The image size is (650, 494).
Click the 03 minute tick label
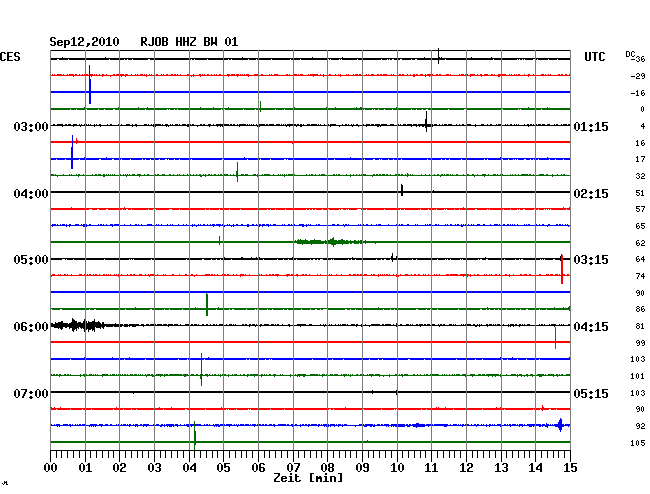(x=155, y=468)
